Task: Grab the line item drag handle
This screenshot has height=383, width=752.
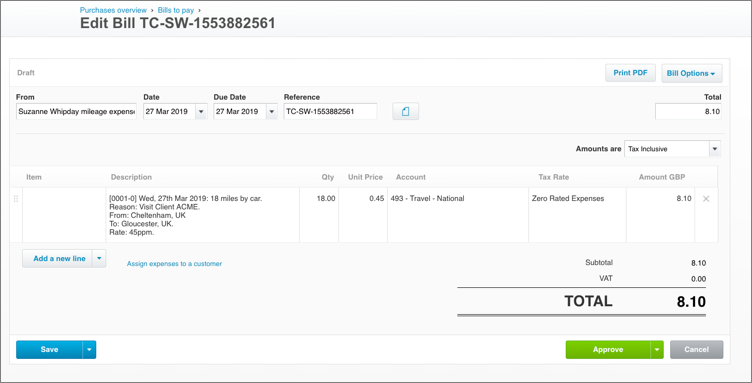Action: [x=16, y=199]
